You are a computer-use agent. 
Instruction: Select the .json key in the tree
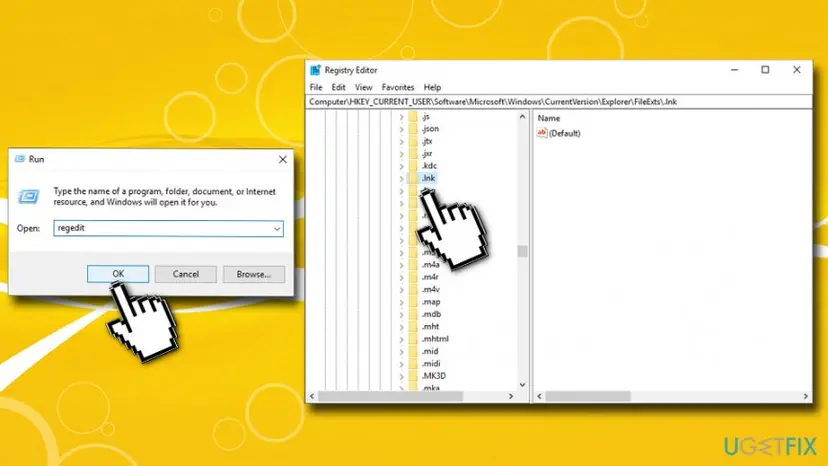[x=430, y=128]
